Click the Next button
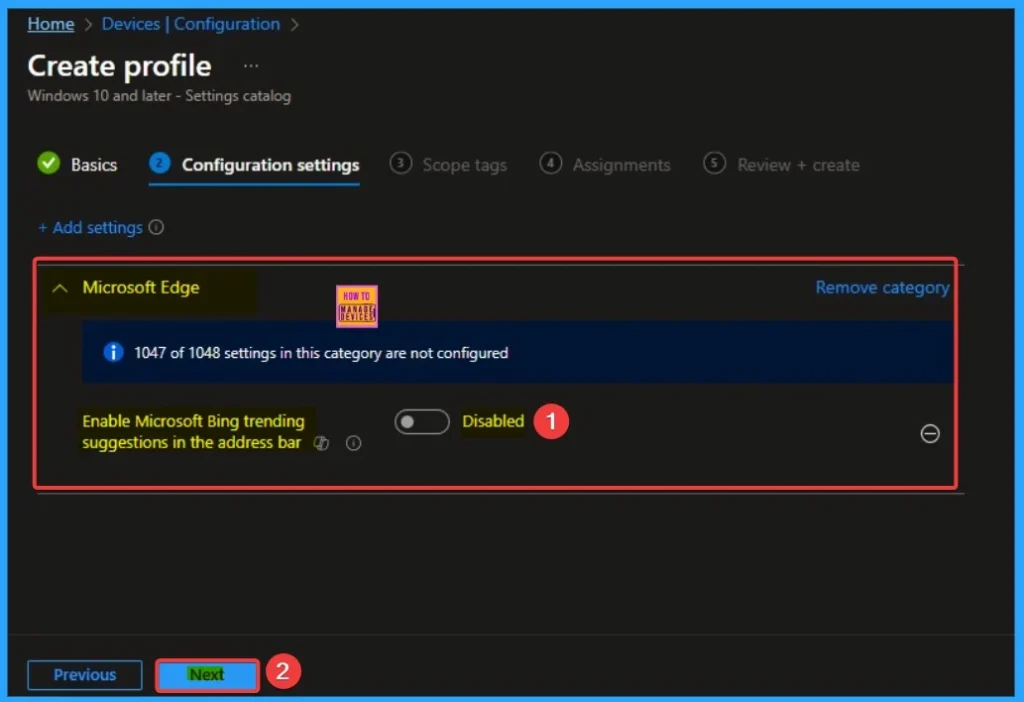Viewport: 1024px width, 702px height. click(207, 675)
